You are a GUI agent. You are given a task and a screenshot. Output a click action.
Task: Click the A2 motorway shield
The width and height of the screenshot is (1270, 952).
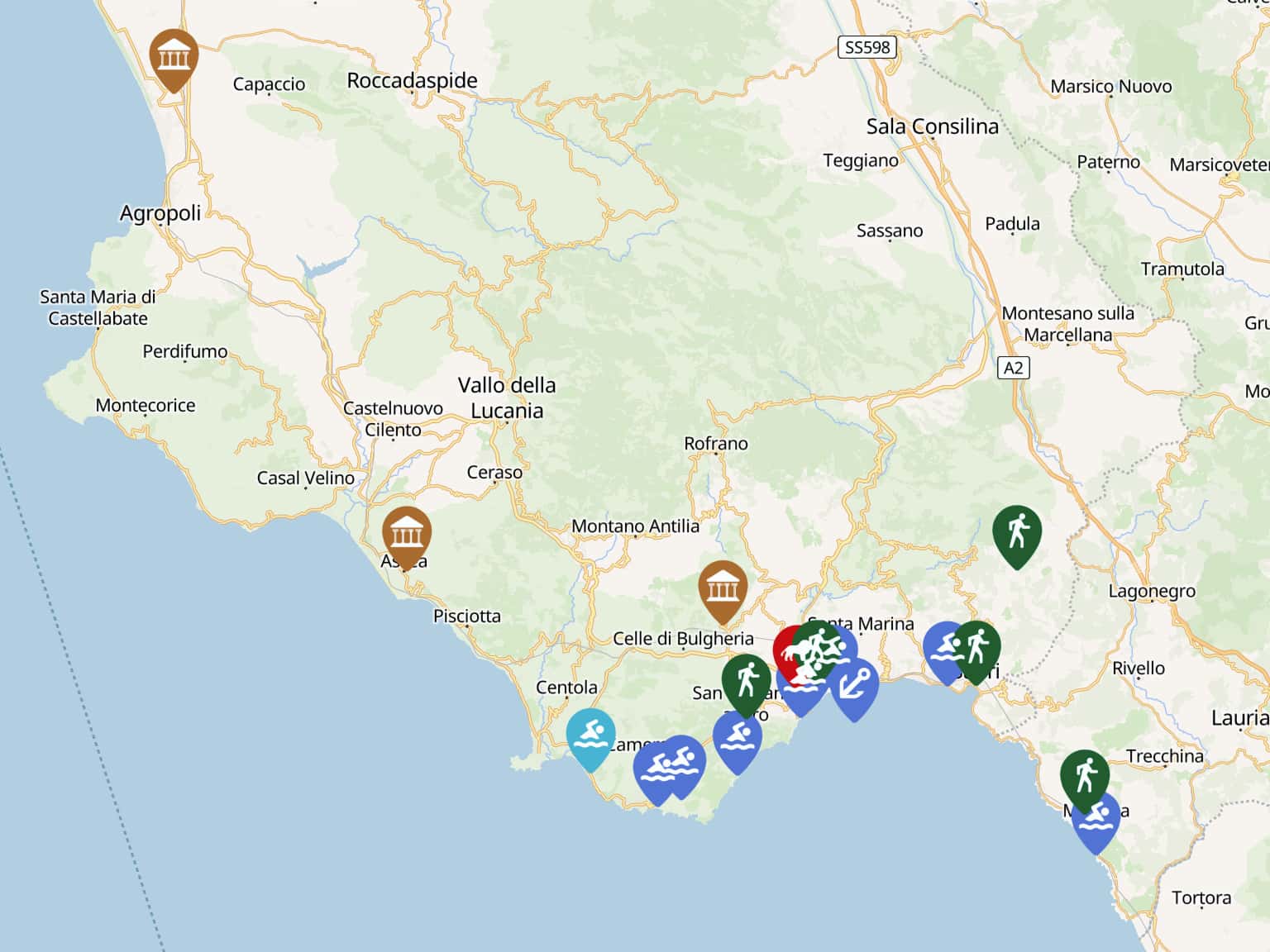click(1013, 368)
